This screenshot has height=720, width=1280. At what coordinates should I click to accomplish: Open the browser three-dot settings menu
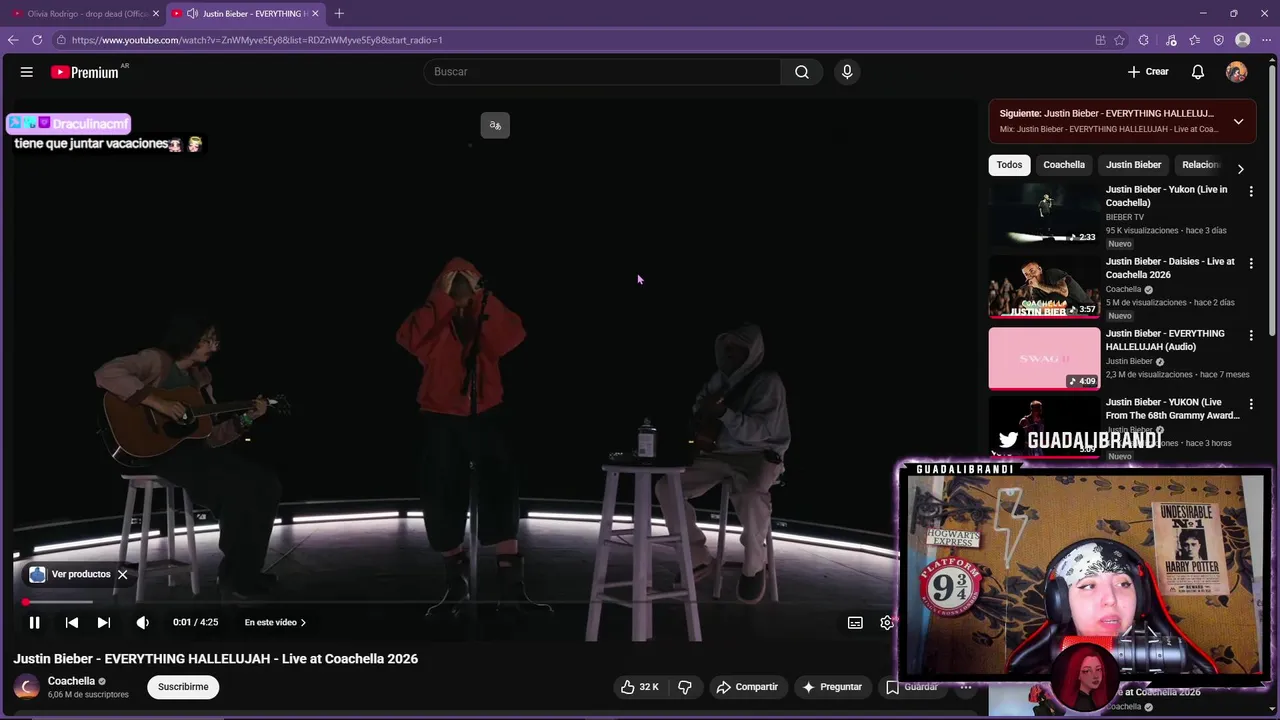tap(1267, 40)
